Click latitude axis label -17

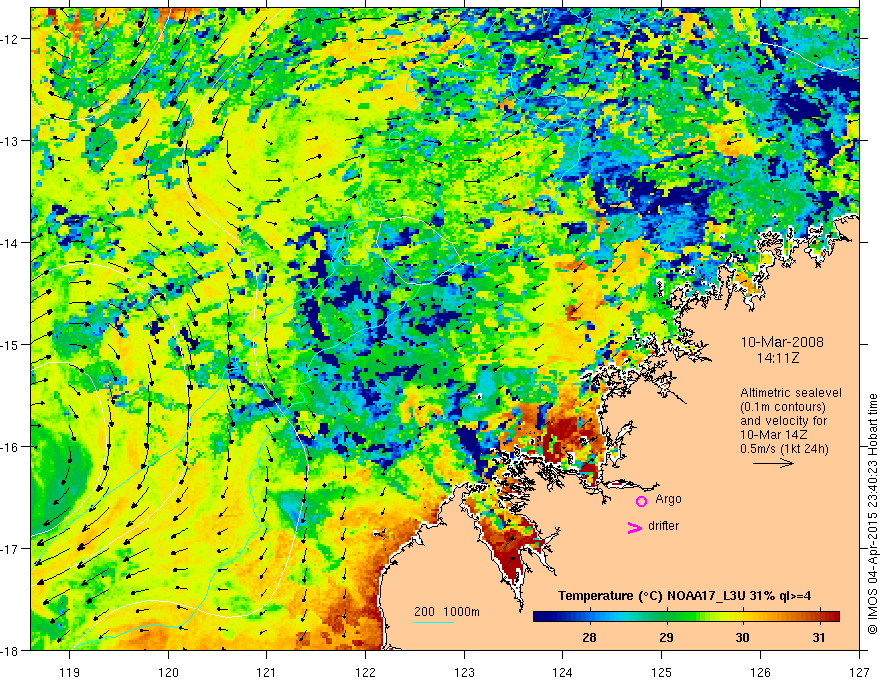tap(10, 548)
